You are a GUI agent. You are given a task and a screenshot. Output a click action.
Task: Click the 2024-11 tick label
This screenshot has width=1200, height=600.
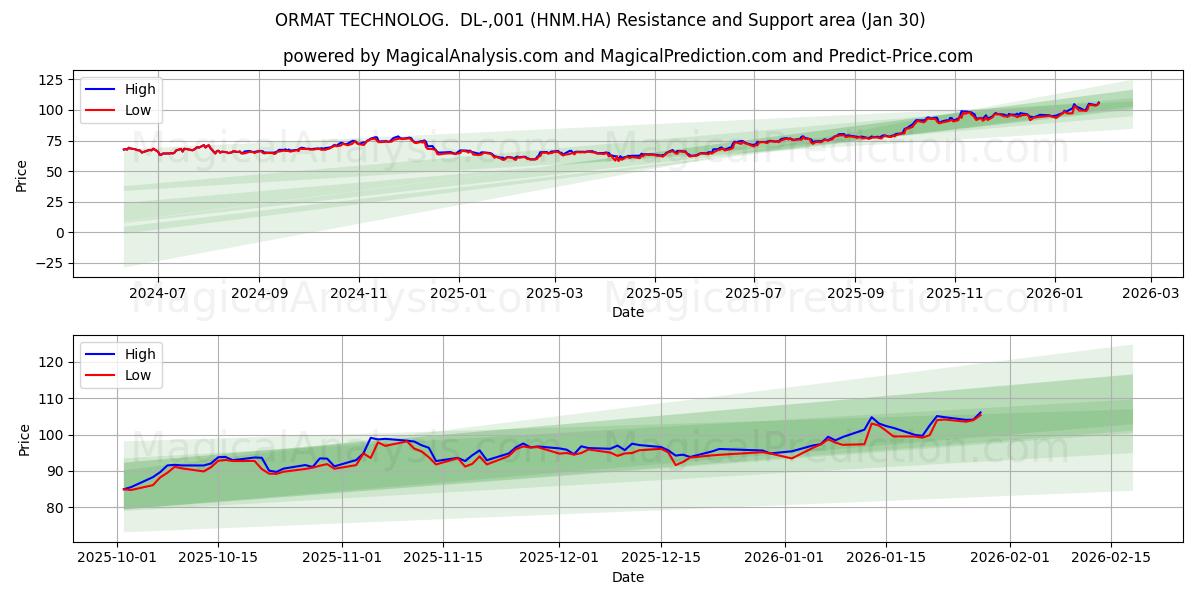[x=359, y=293]
